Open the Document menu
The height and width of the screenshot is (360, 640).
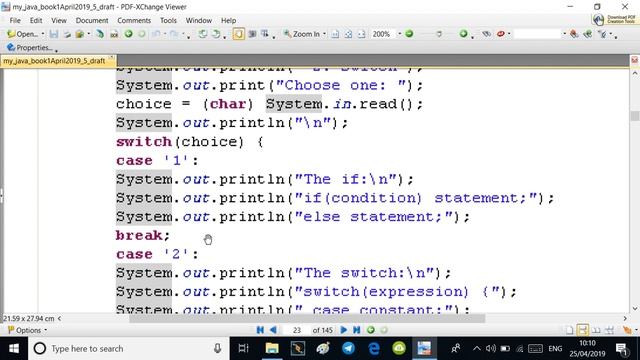(92, 20)
